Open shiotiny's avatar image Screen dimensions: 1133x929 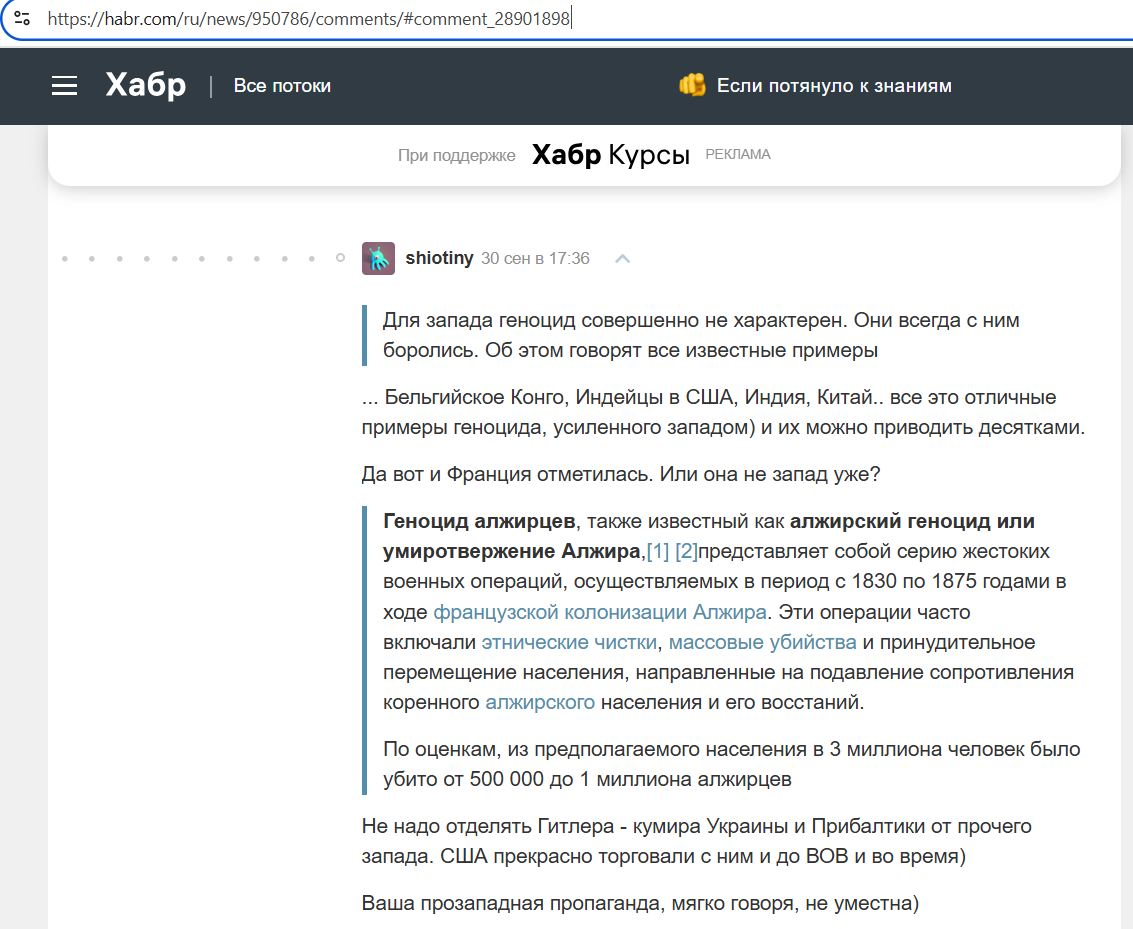pos(378,258)
